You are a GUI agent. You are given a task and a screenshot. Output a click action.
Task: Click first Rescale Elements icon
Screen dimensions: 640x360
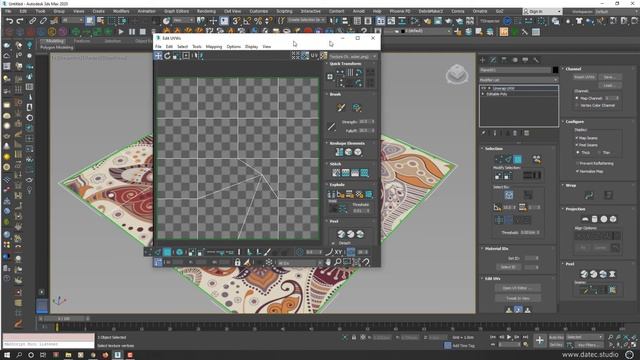coord(339,152)
